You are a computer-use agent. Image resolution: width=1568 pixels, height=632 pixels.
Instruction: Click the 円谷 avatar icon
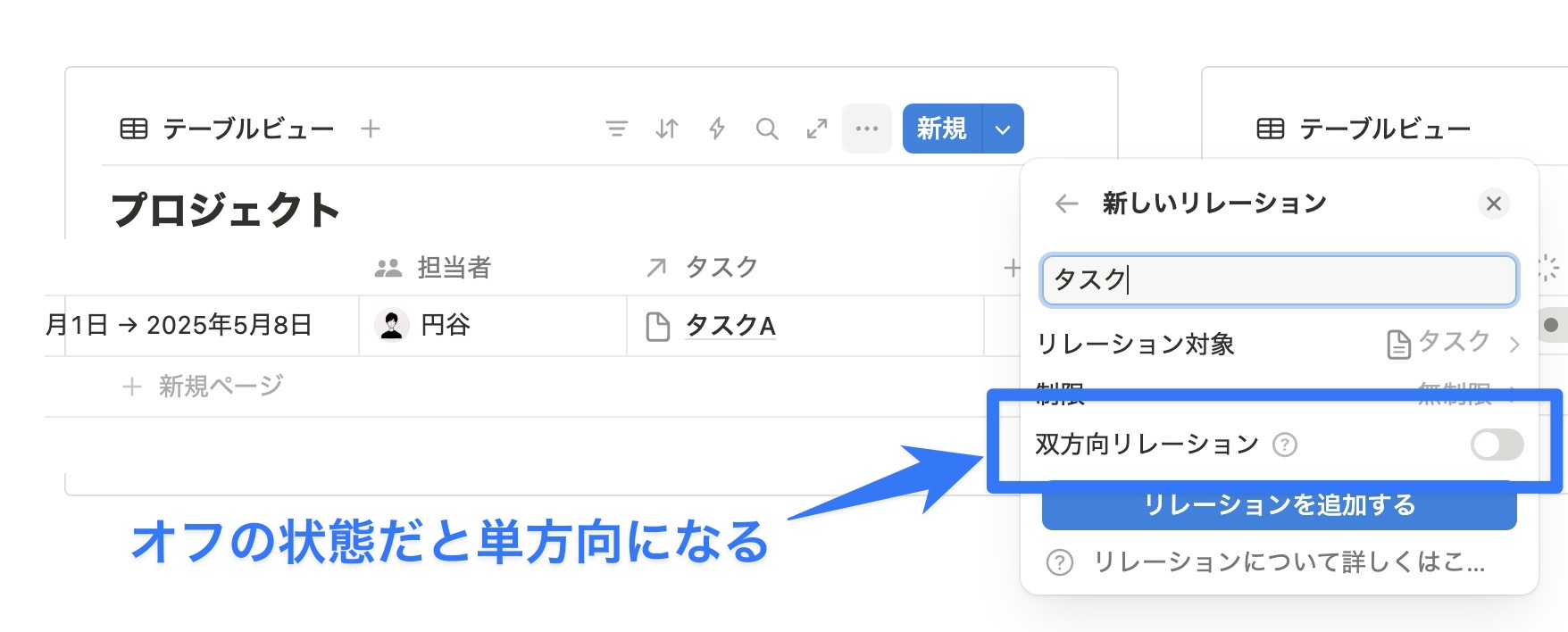point(391,325)
